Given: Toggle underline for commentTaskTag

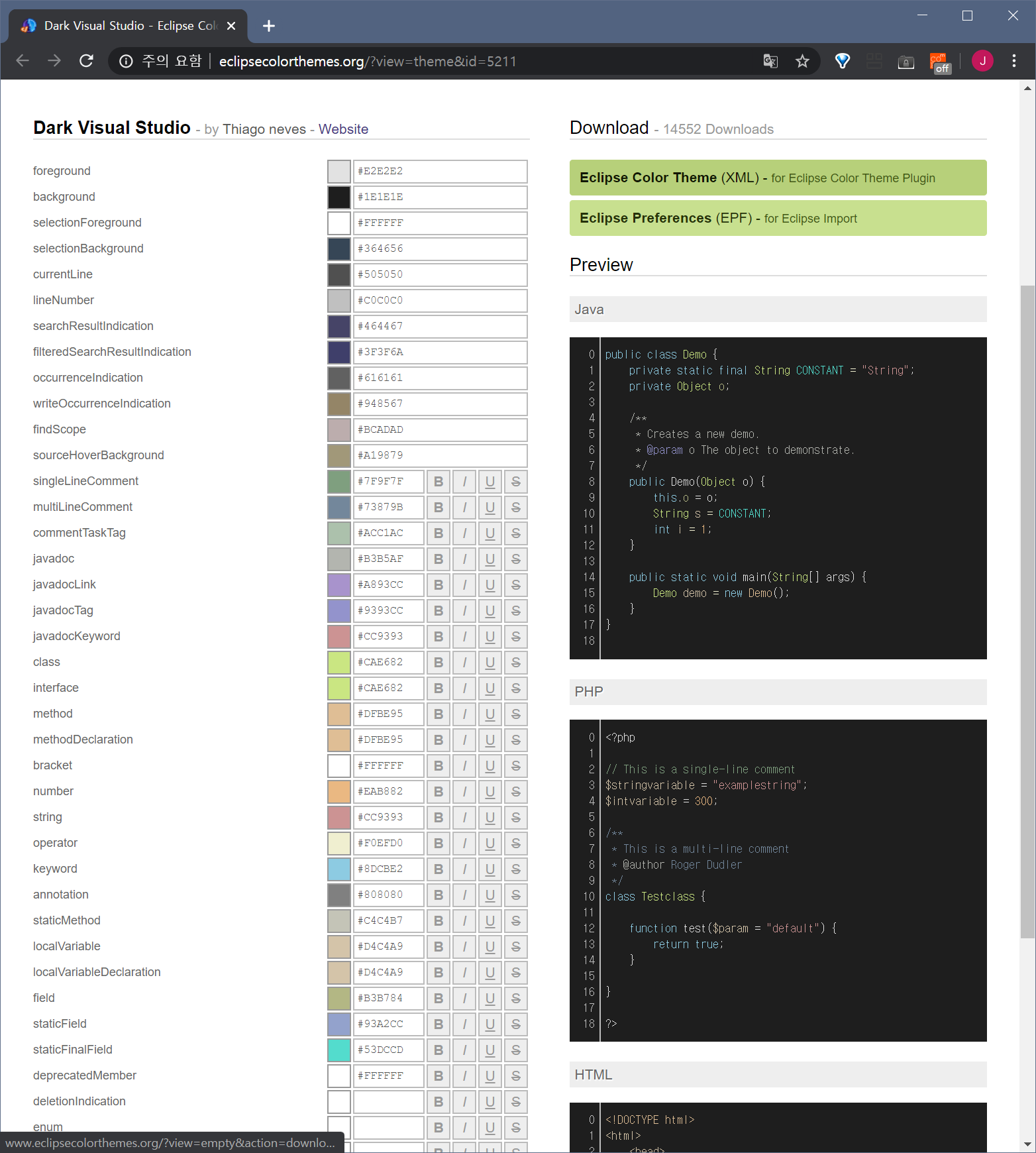Looking at the screenshot, I should click(490, 533).
